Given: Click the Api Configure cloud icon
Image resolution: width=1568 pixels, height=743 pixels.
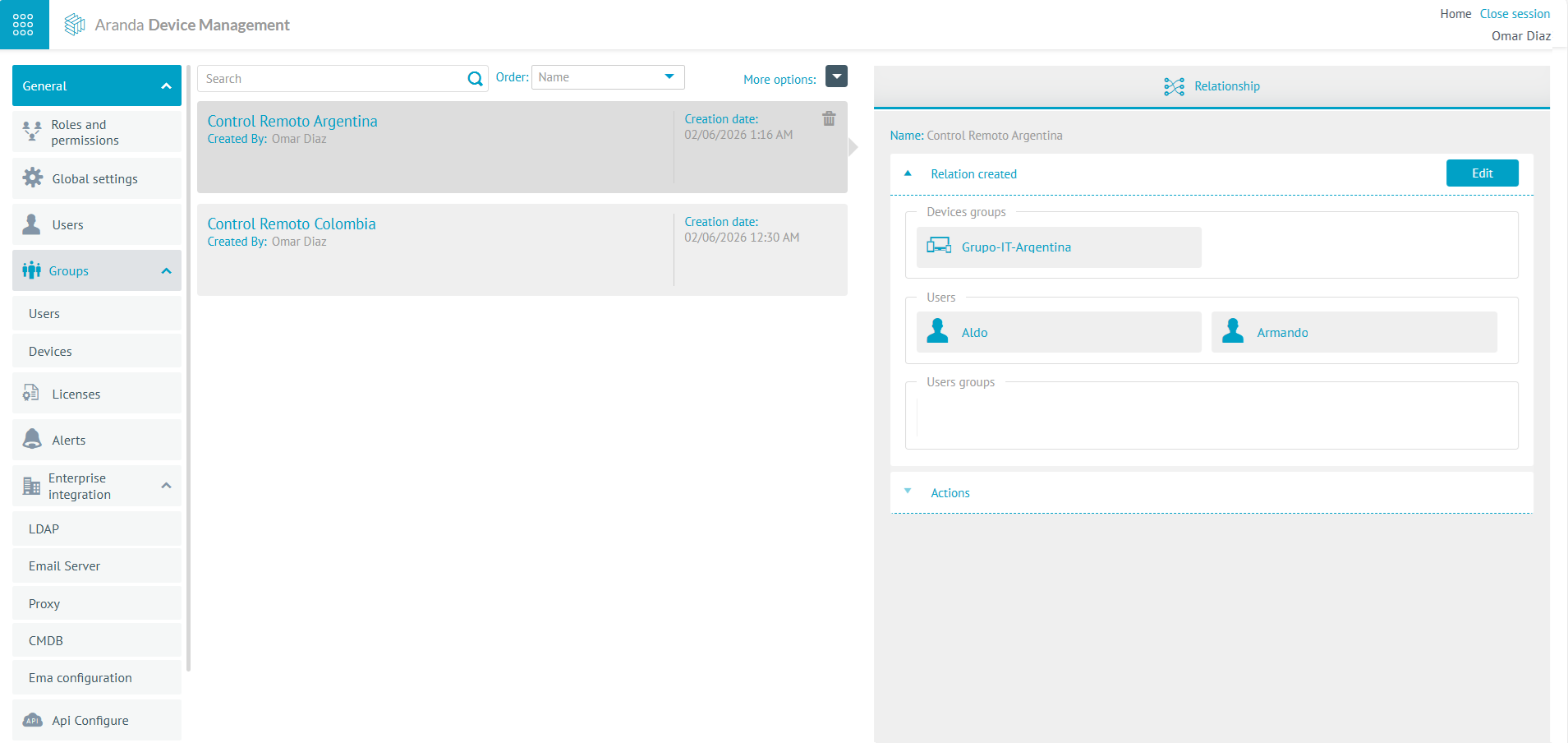Looking at the screenshot, I should pyautogui.click(x=33, y=721).
